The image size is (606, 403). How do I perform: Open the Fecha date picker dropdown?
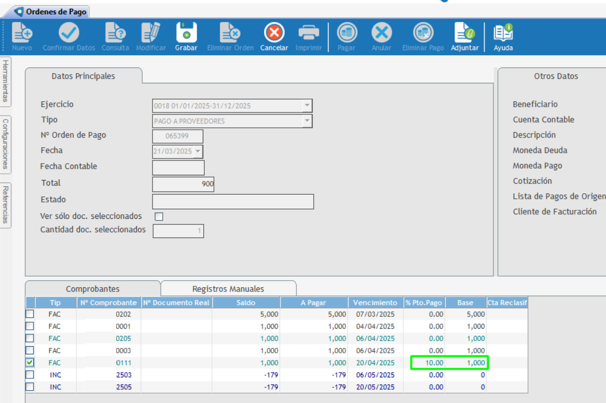pyautogui.click(x=198, y=152)
